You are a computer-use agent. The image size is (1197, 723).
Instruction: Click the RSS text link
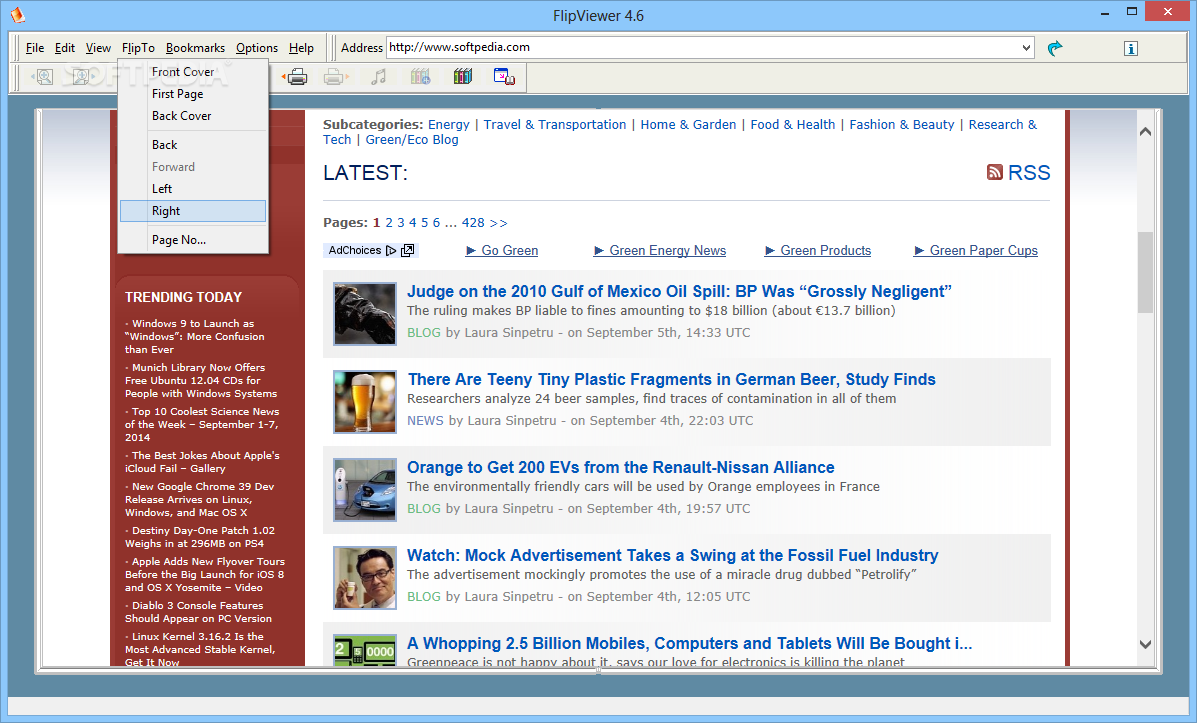pyautogui.click(x=1028, y=173)
